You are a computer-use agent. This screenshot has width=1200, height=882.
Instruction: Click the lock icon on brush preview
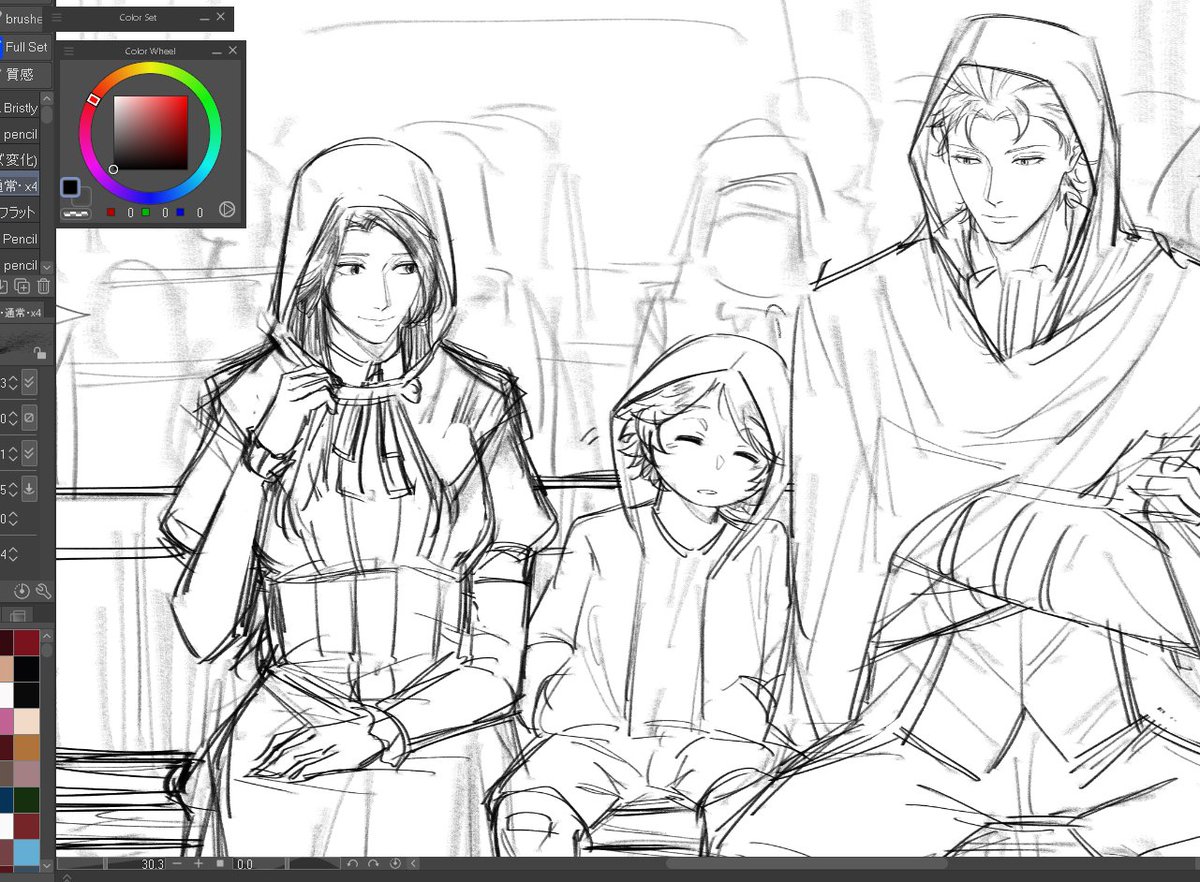click(40, 353)
